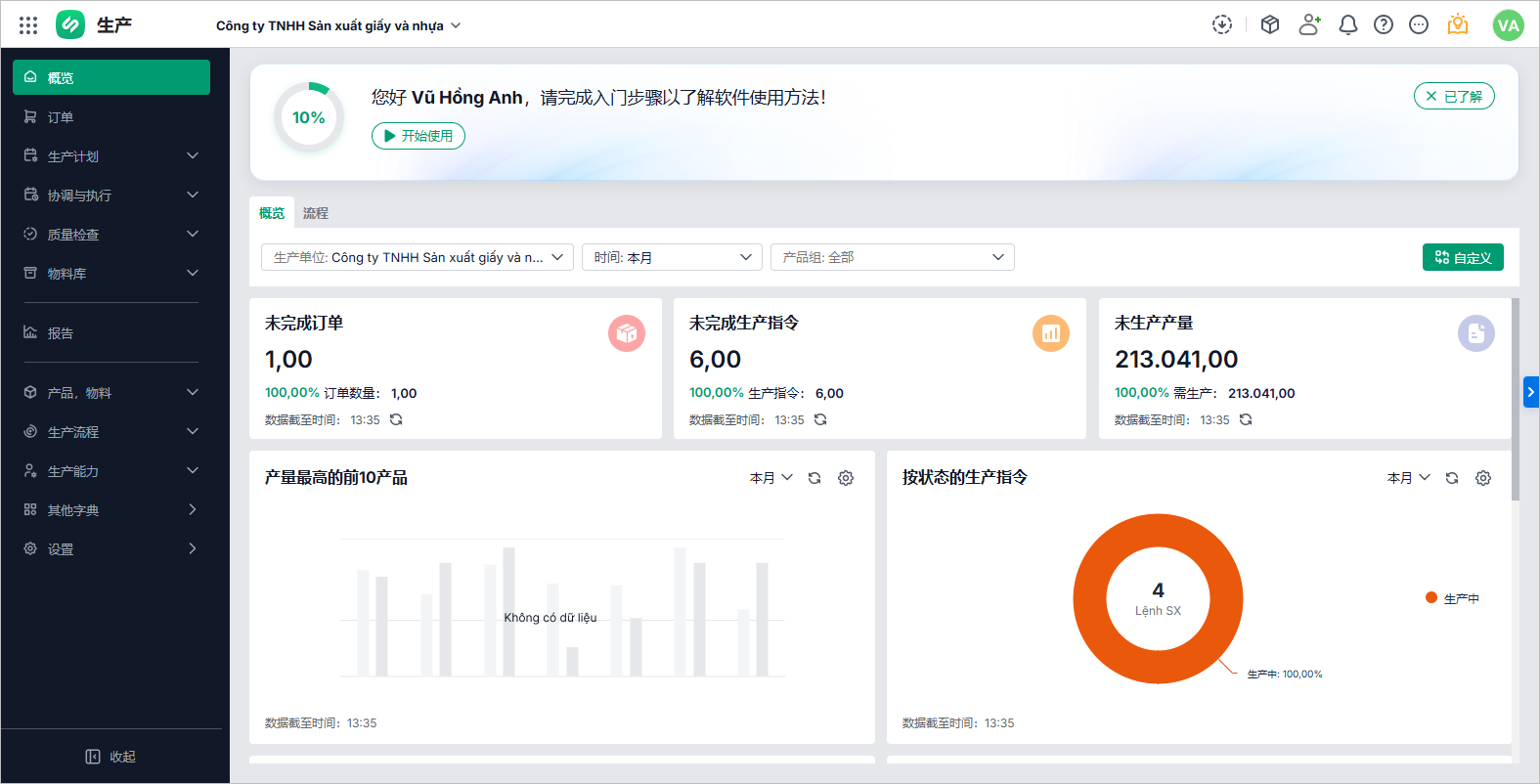Open the help question mark icon
The width and height of the screenshot is (1540, 784).
click(1384, 24)
